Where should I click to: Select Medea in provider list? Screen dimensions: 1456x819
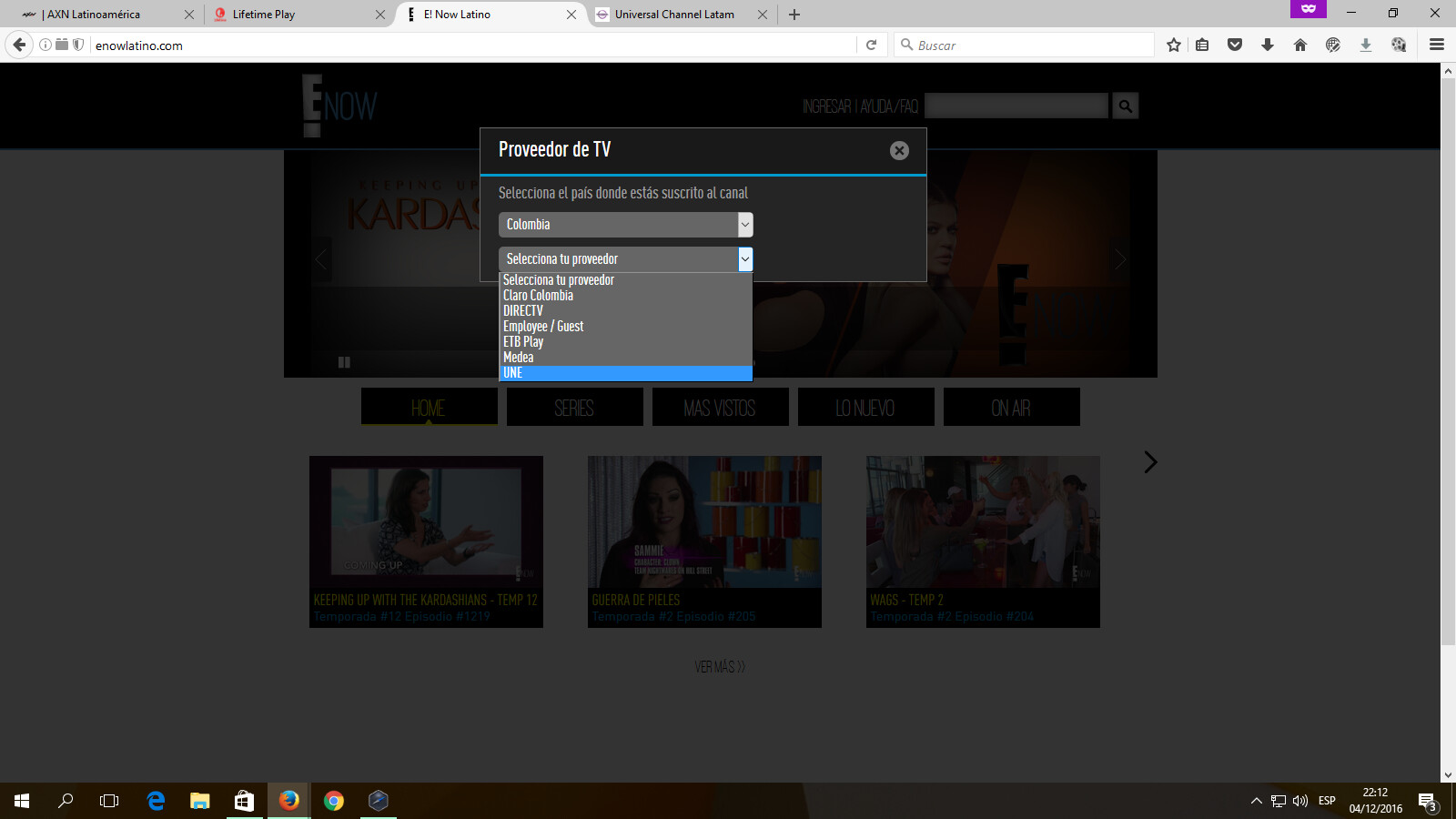point(626,358)
